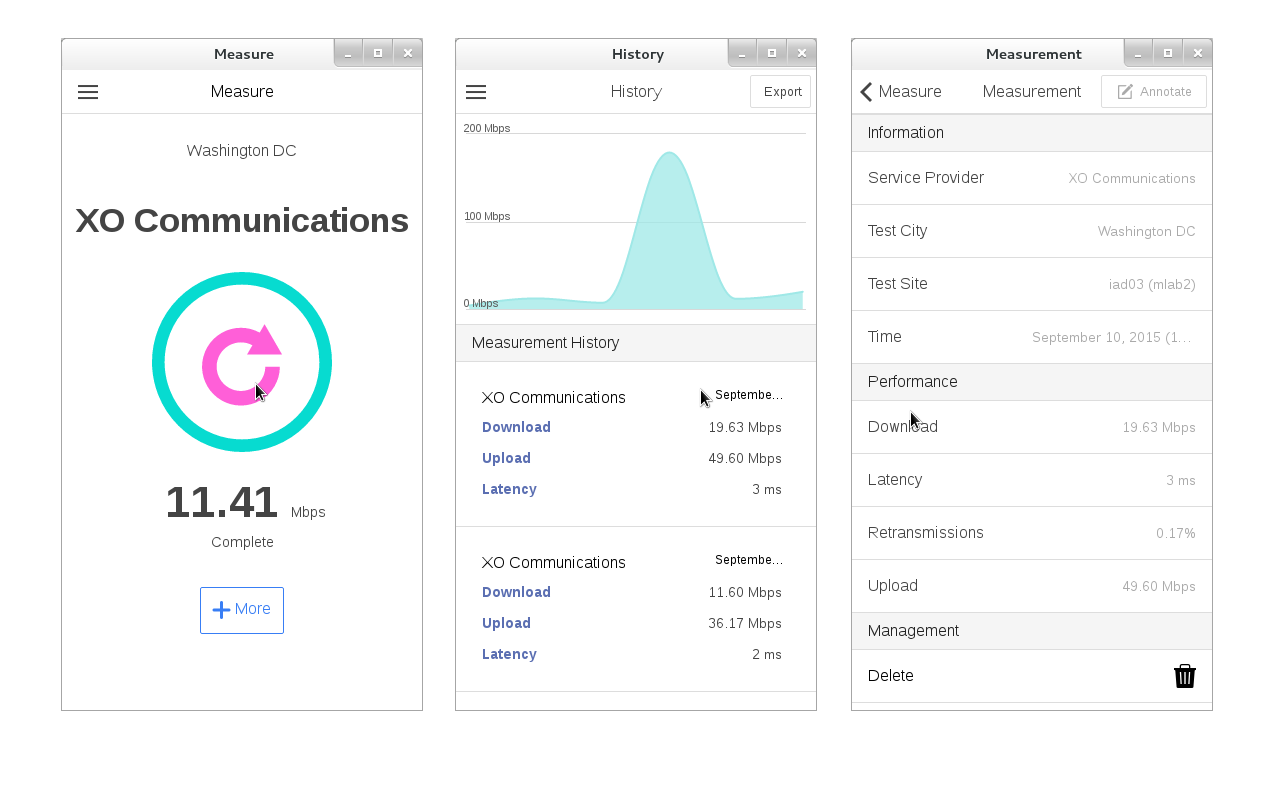Screen dimensions: 1280x800
Task: Click the 11.41 speed result
Action: point(221,502)
